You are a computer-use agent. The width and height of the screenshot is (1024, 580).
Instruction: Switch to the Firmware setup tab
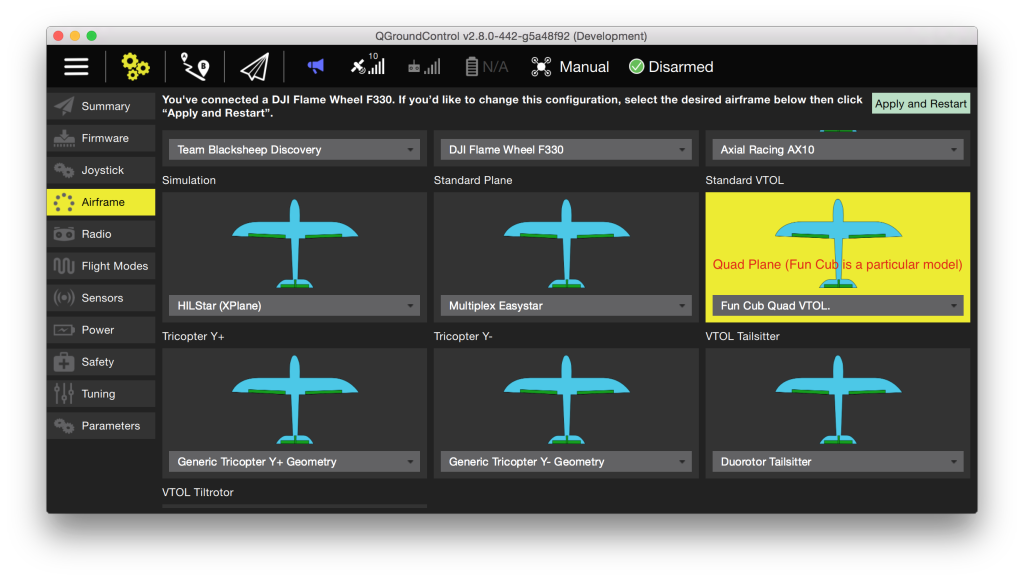[x=100, y=138]
